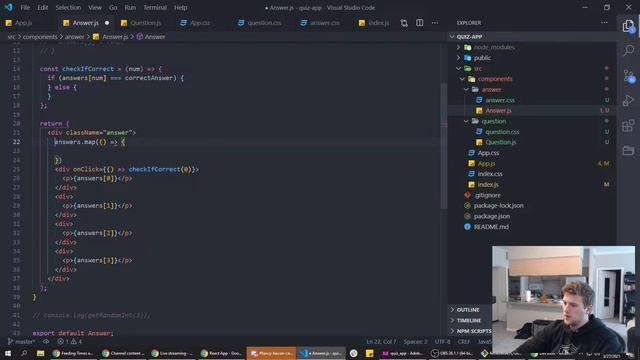Click the folder icon at the bottom of the activity bar
640x360 pixels.
(x=629, y=150)
